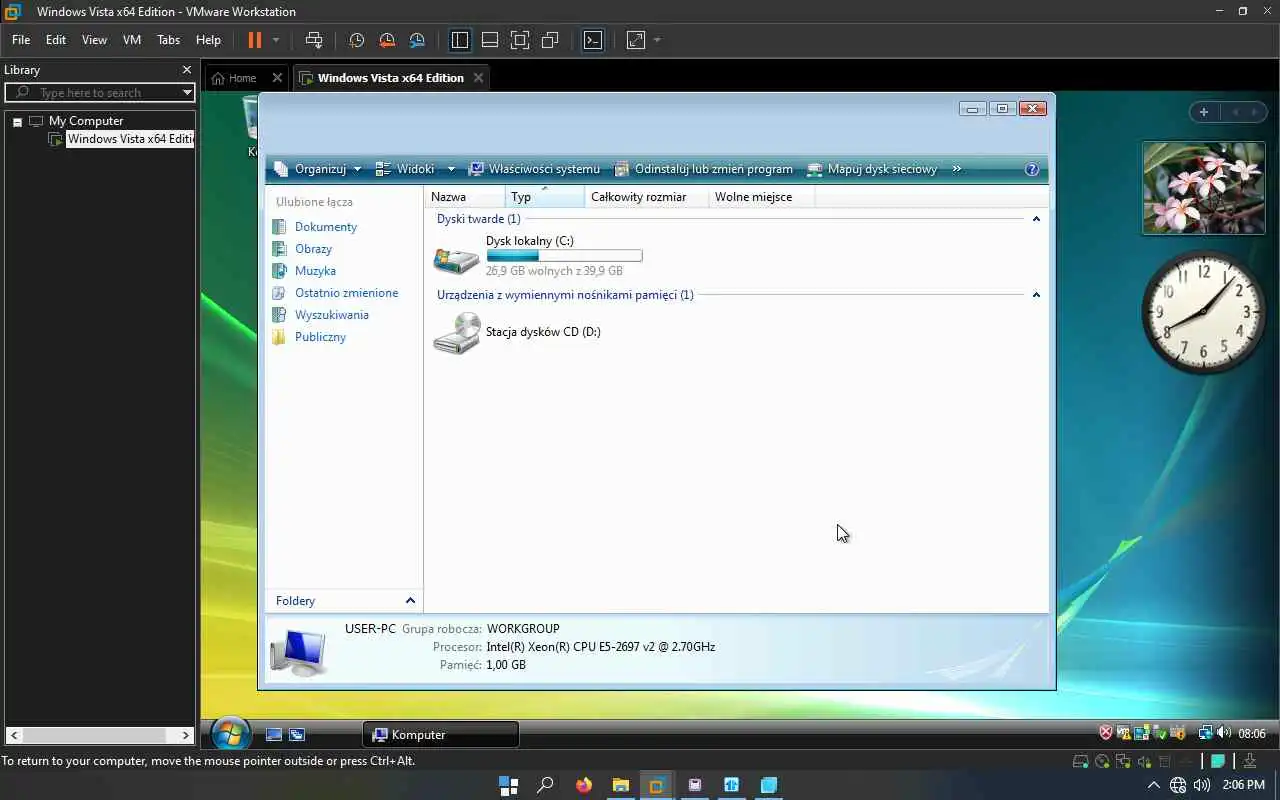The image size is (1280, 800).
Task: Click Odinstaluj lub zmień program
Action: 704,169
